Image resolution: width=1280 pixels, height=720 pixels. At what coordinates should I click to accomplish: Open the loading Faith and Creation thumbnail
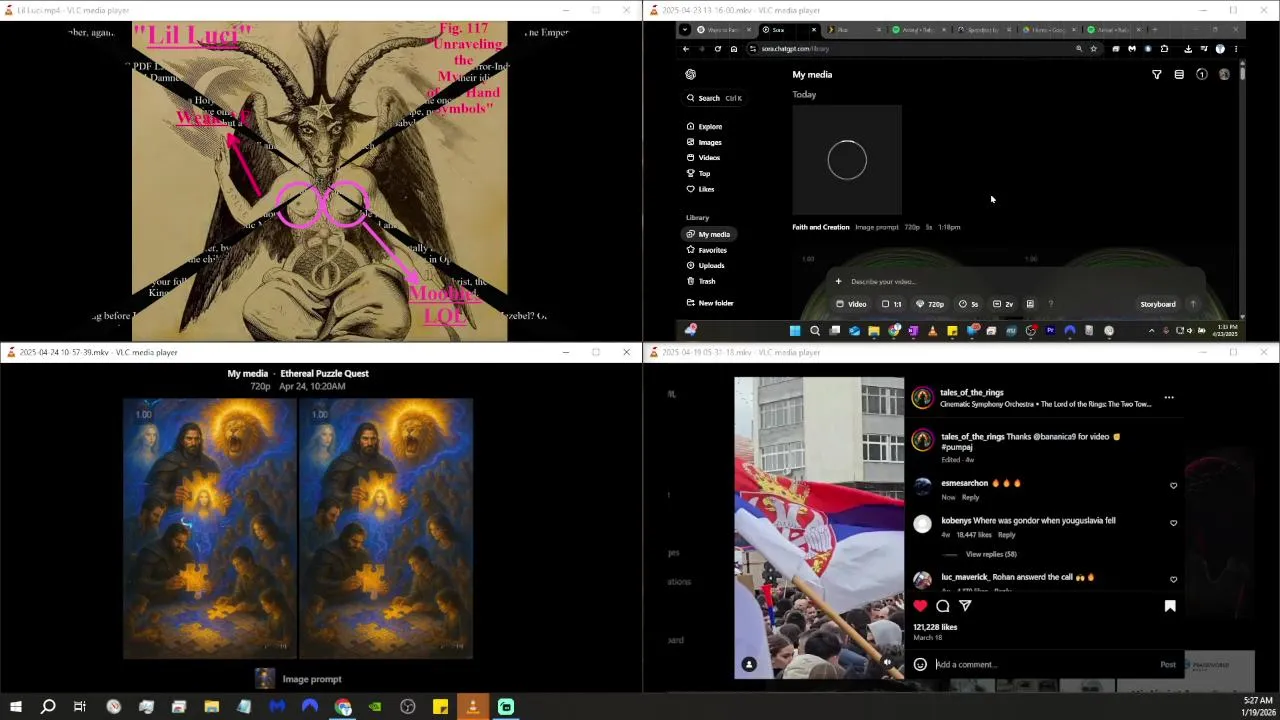(x=847, y=160)
